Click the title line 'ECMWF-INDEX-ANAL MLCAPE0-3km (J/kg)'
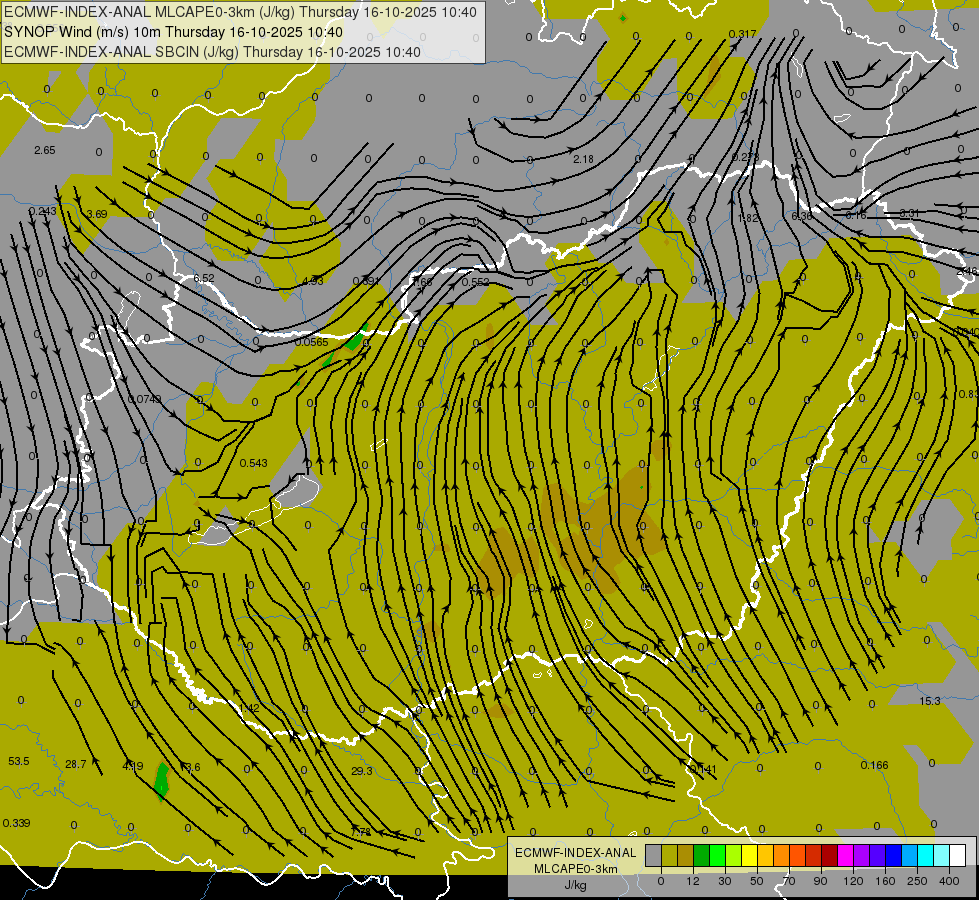979x900 pixels. (x=150, y=12)
